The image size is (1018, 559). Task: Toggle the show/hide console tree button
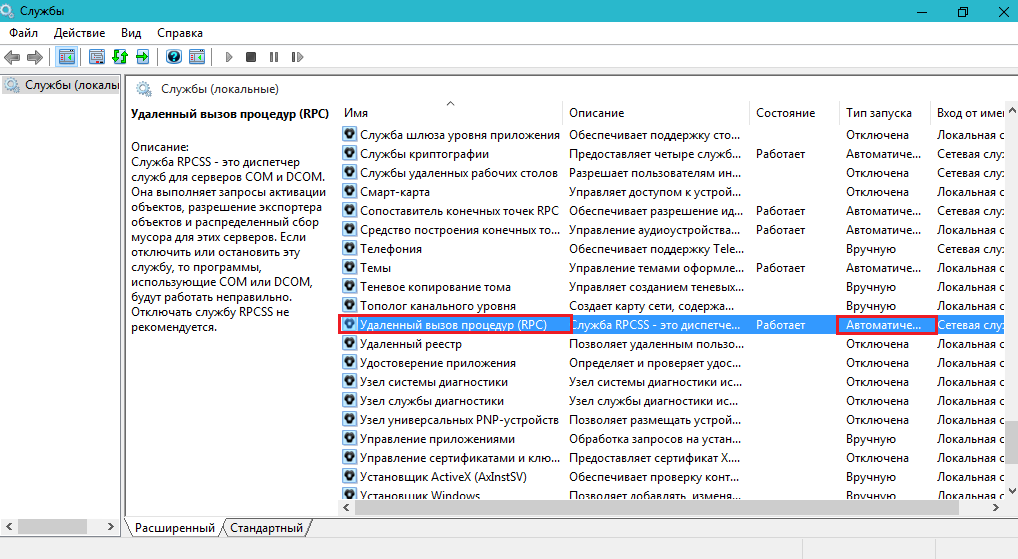67,57
